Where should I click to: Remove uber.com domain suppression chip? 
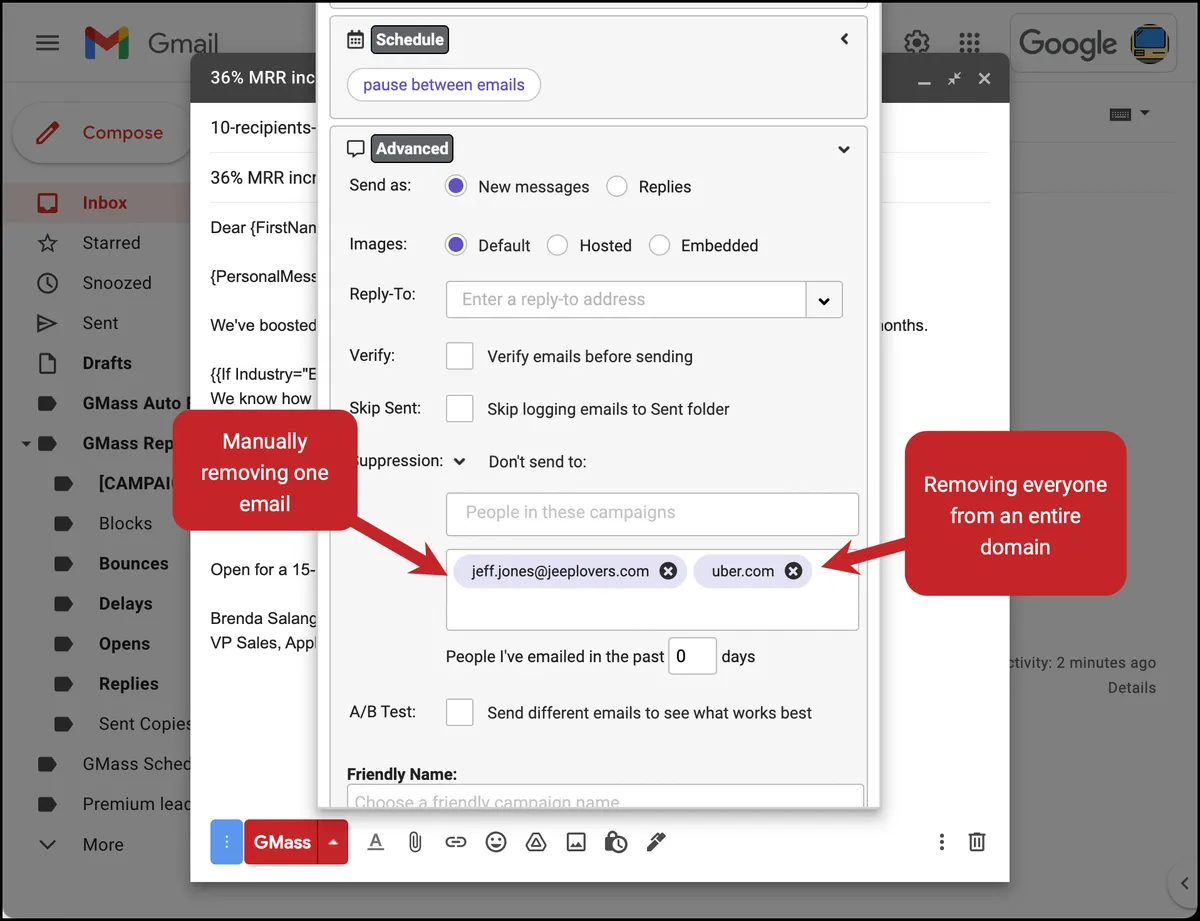click(x=793, y=571)
